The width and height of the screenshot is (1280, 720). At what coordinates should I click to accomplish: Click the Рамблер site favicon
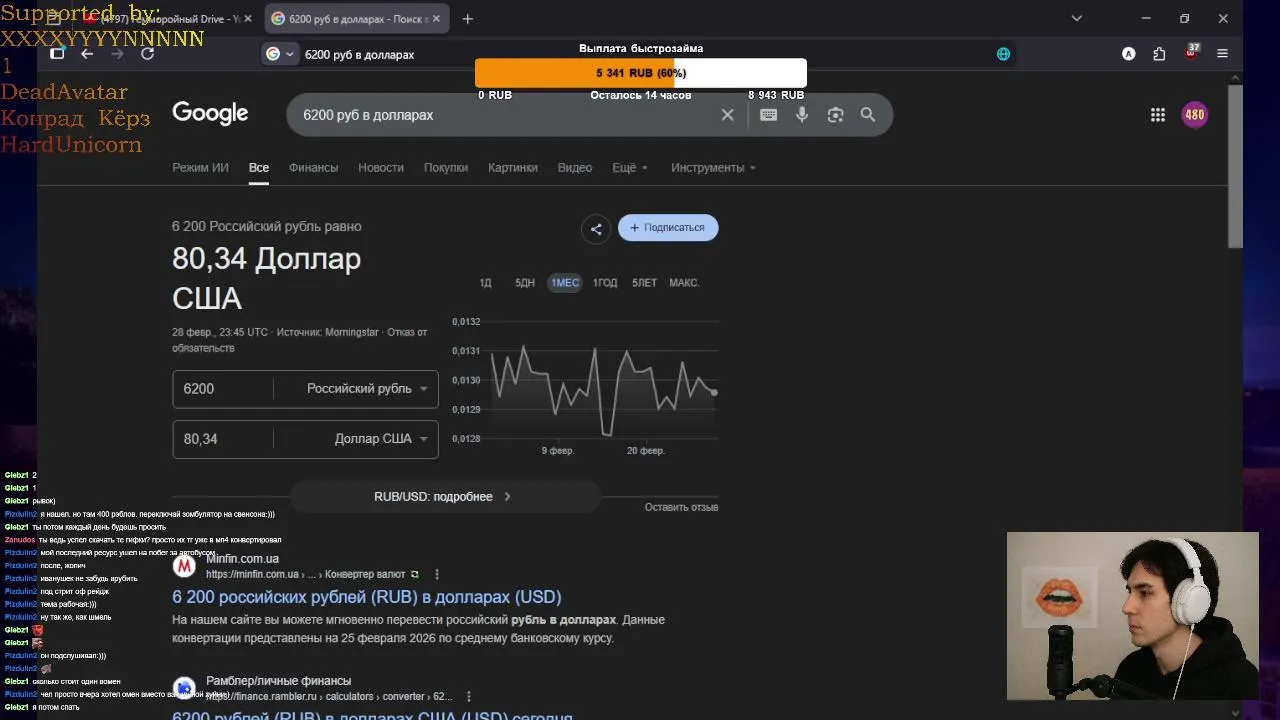184,688
